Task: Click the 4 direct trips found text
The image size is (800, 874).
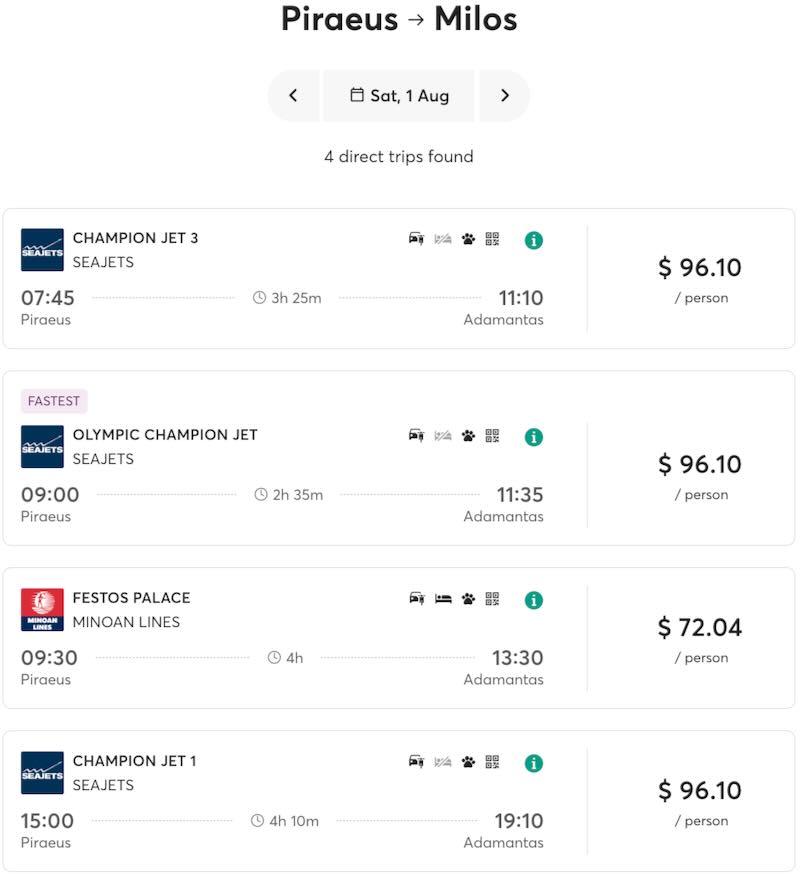Action: [400, 156]
